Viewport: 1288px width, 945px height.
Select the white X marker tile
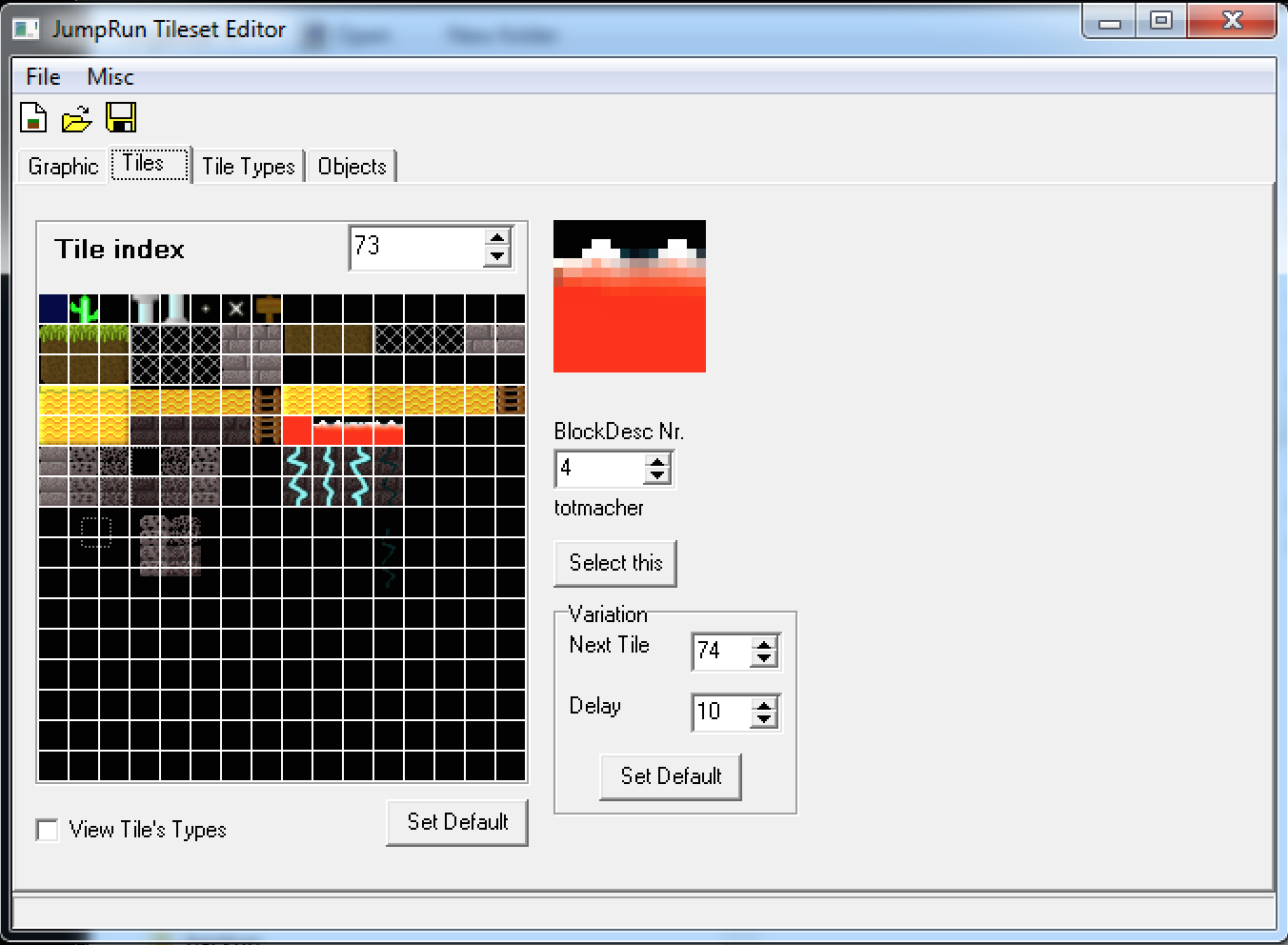[x=236, y=309]
